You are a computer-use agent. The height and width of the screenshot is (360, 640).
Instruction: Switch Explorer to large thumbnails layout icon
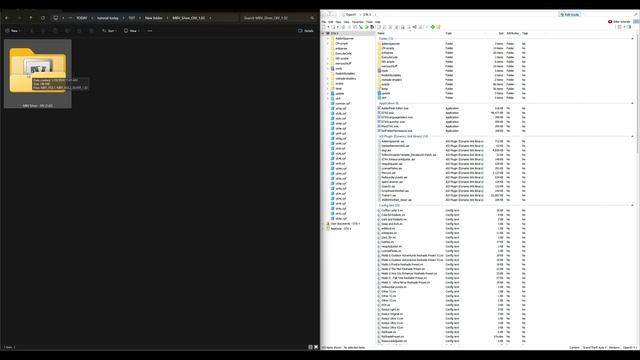(316, 347)
